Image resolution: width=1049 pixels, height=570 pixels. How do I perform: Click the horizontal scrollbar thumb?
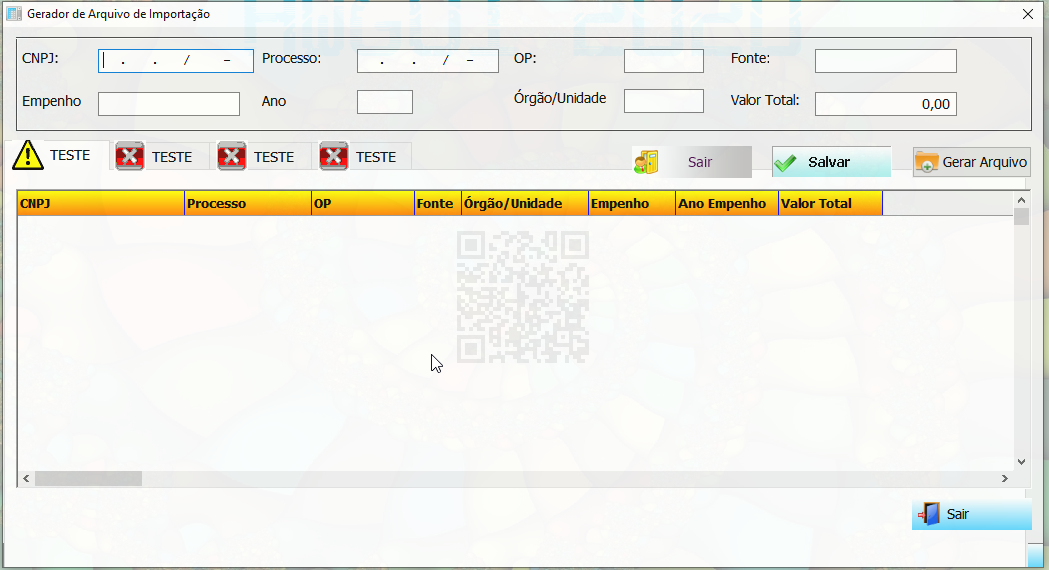[88, 478]
